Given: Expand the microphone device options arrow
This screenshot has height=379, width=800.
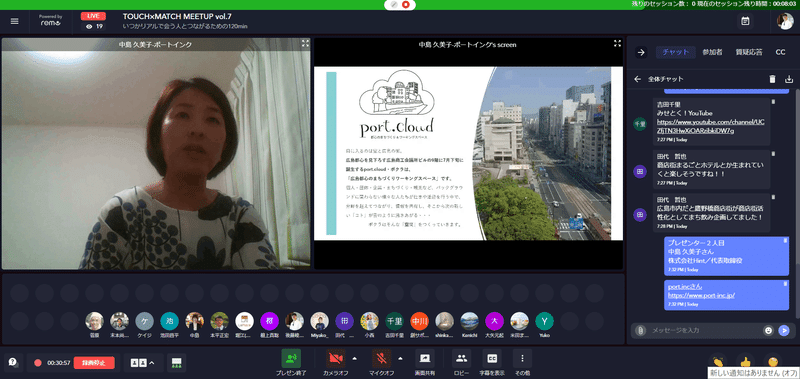Looking at the screenshot, I should pyautogui.click(x=401, y=358).
